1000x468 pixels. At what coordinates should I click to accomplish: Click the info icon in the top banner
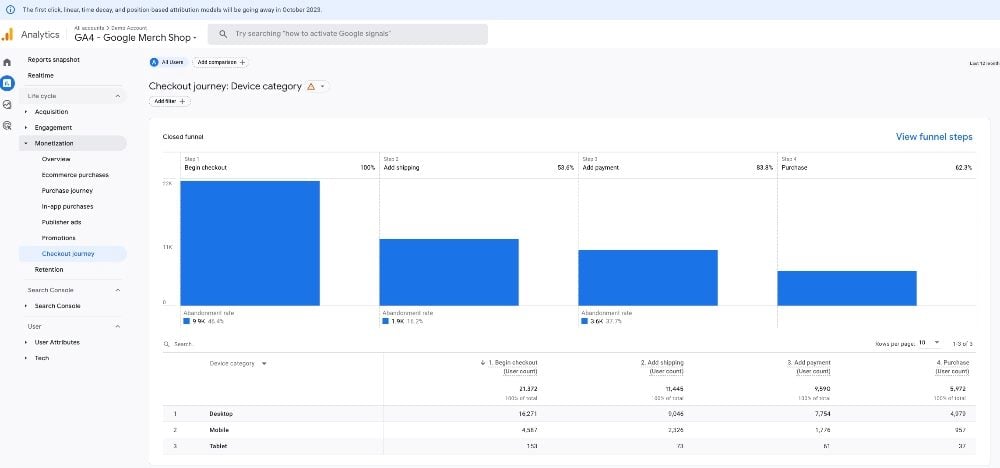point(10,10)
